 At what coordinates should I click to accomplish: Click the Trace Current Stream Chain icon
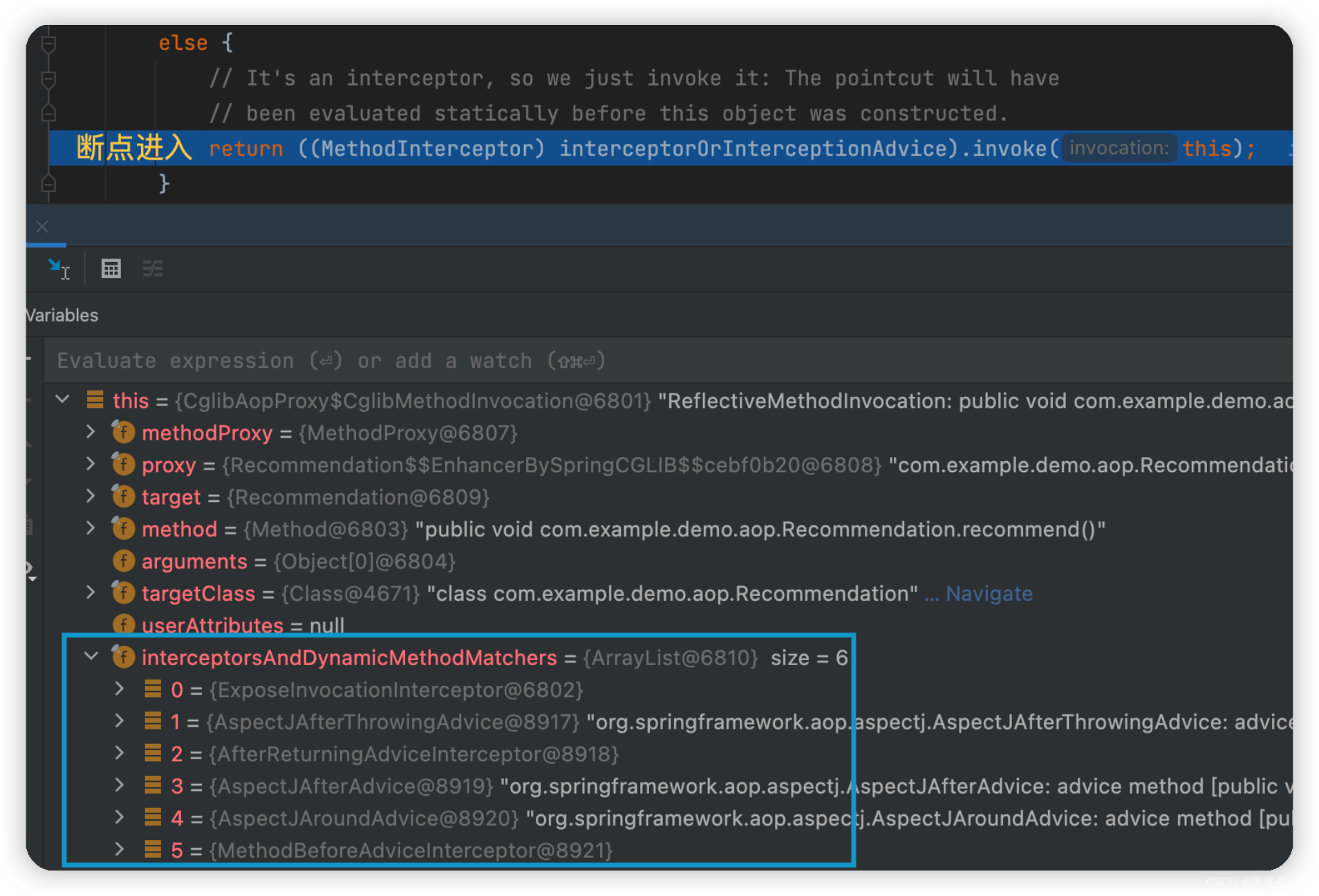tap(153, 268)
